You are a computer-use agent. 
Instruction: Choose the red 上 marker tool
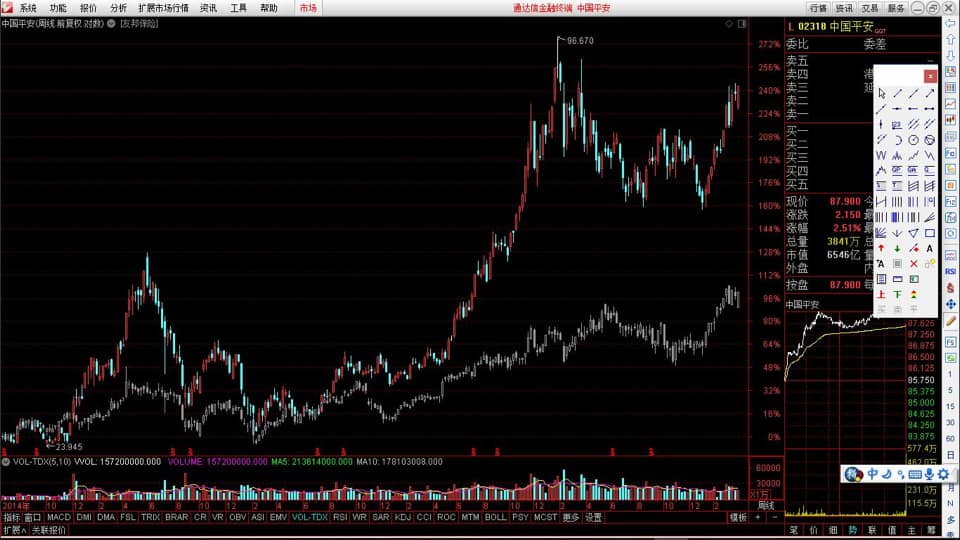(x=881, y=294)
